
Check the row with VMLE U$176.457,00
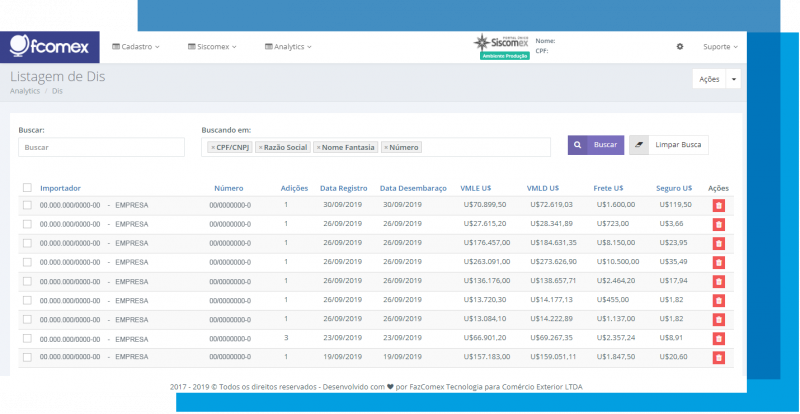pyautogui.click(x=27, y=243)
